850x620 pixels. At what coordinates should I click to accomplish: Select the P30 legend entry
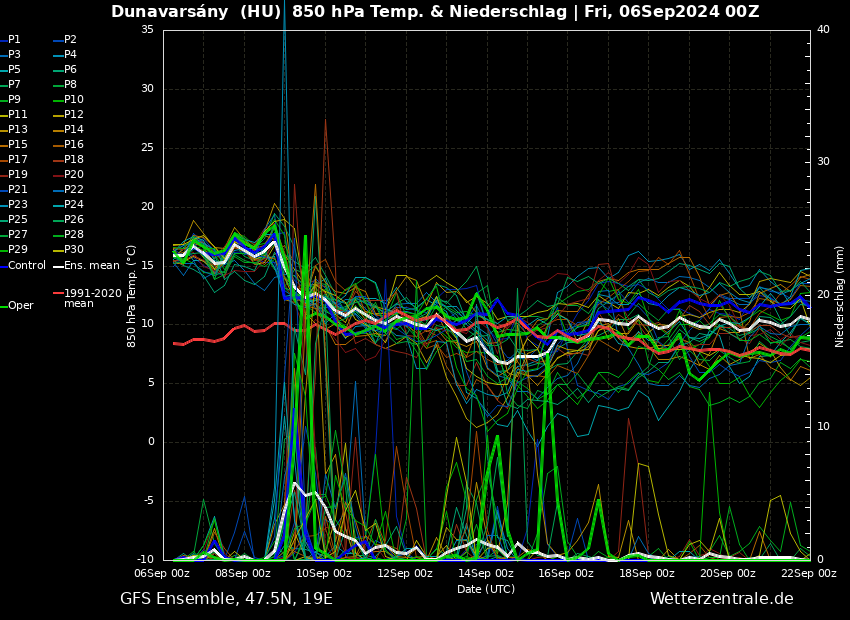(x=74, y=250)
